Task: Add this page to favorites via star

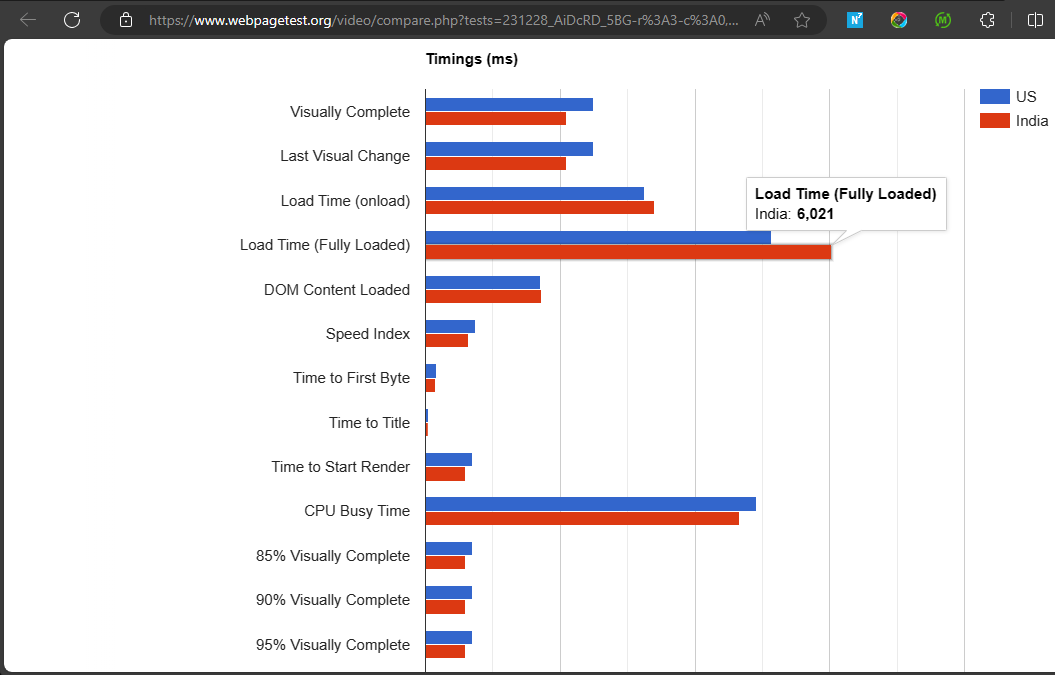Action: click(801, 19)
